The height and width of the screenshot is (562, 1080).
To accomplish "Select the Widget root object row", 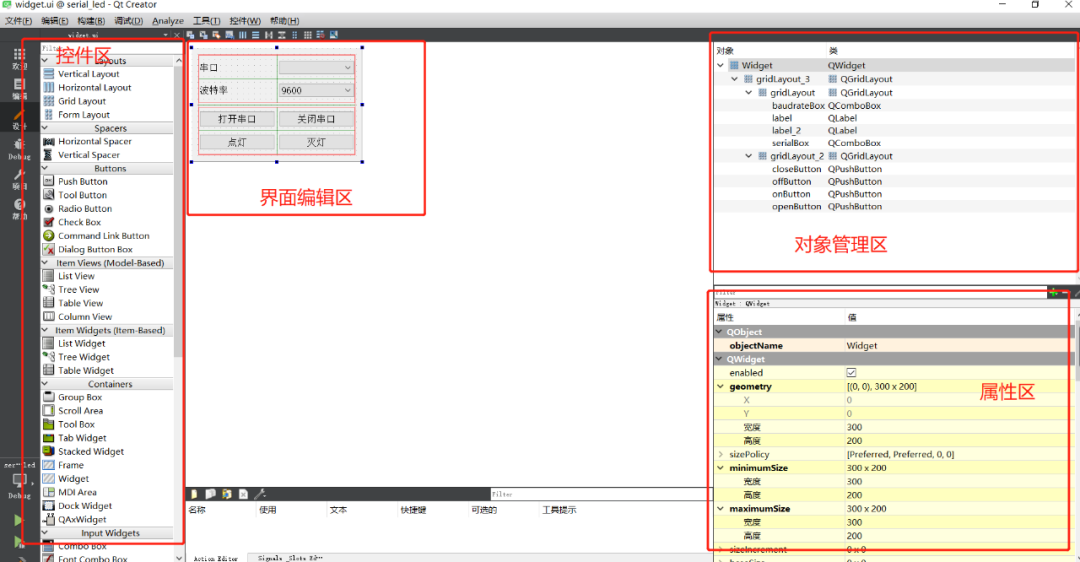I will click(894, 65).
